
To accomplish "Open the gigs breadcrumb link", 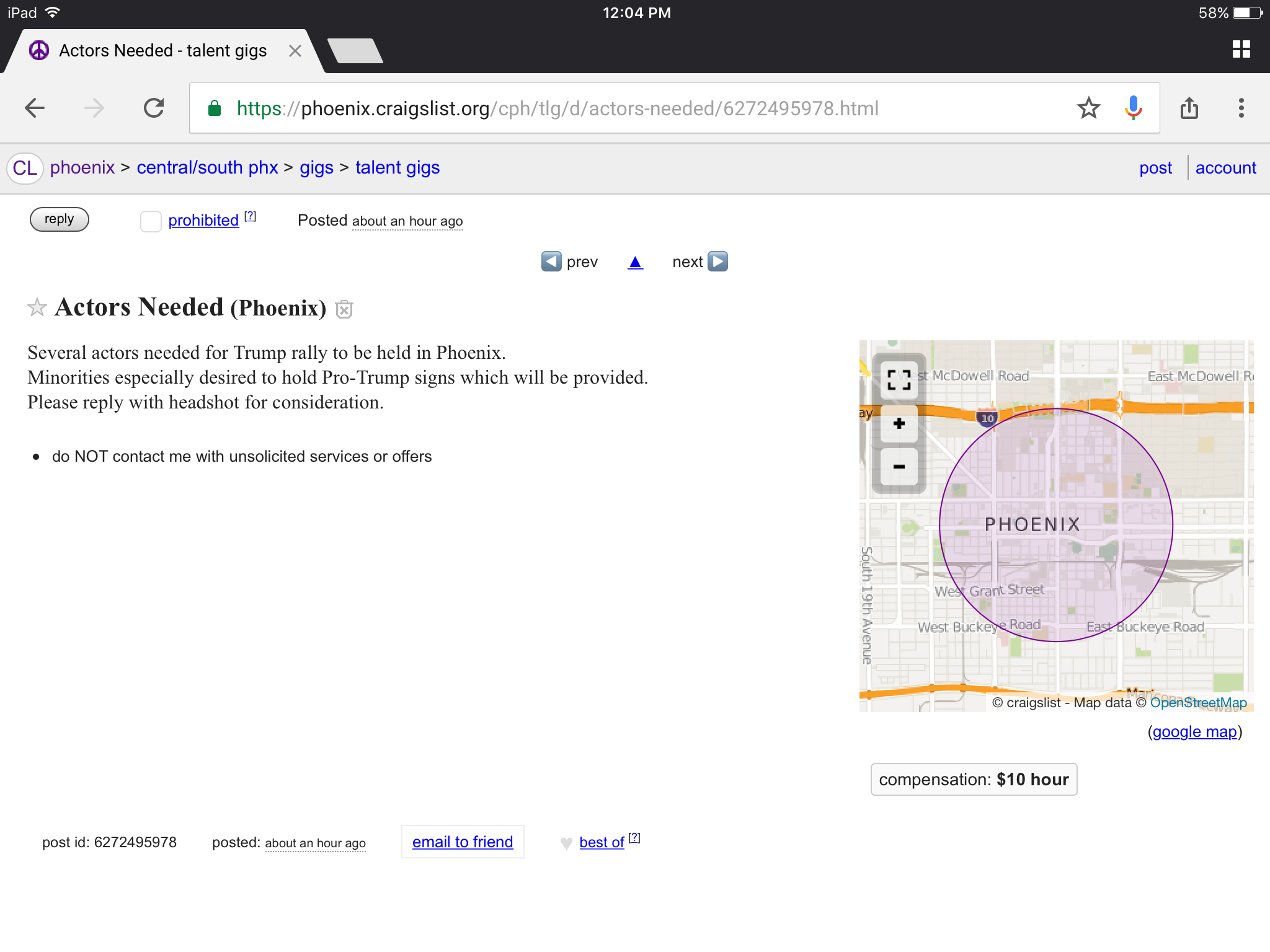I will [316, 168].
